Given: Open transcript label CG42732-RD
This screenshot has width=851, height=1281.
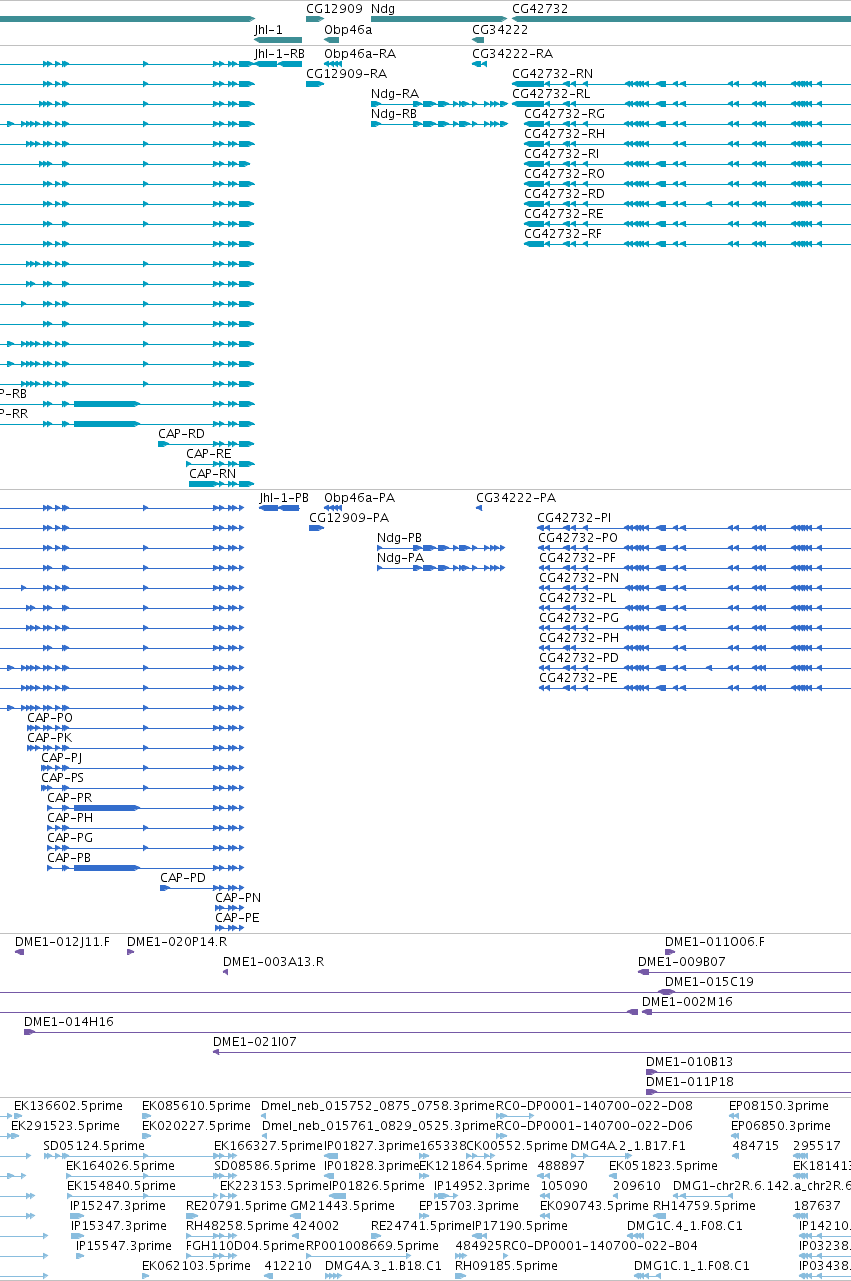Looking at the screenshot, I should pyautogui.click(x=565, y=193).
